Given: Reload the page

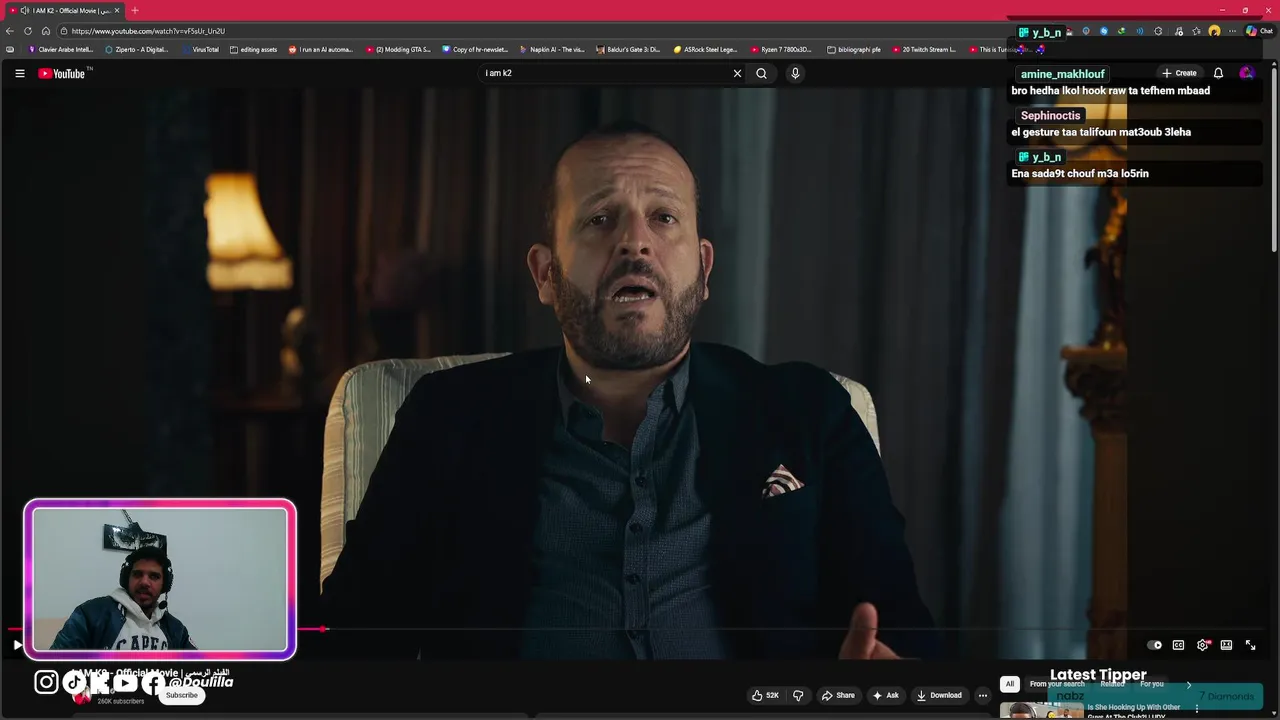Looking at the screenshot, I should [x=28, y=31].
